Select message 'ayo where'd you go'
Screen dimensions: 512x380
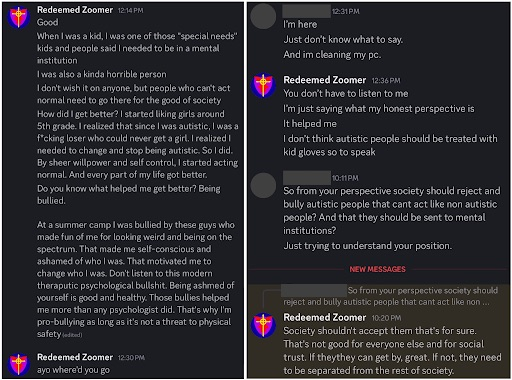pos(73,370)
